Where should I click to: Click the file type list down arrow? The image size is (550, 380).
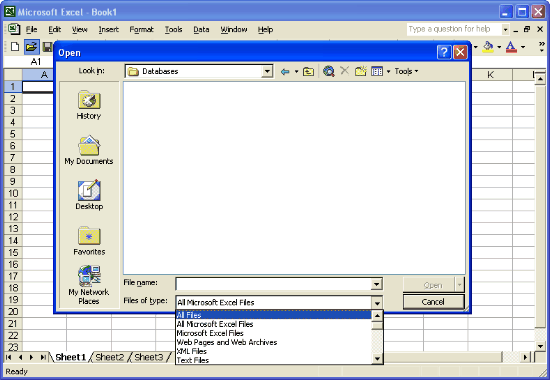pos(377,359)
